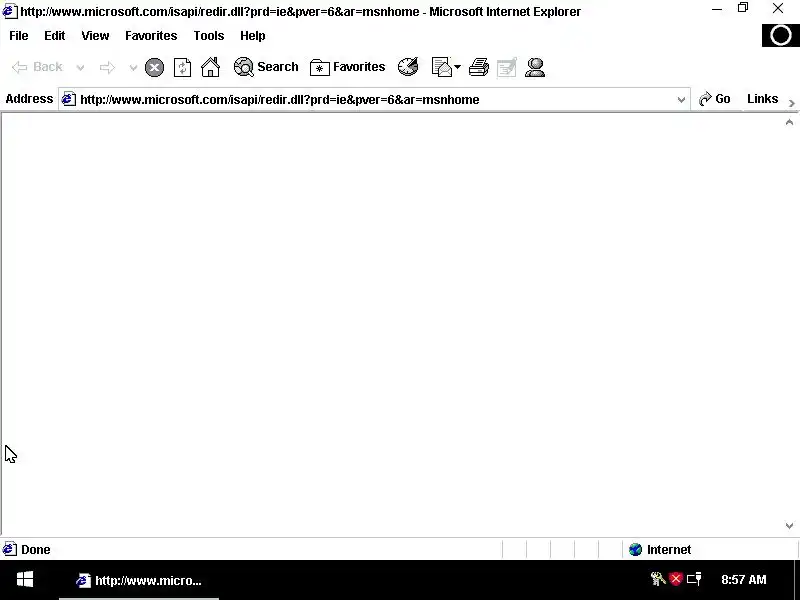
Task: Click inside the Address bar URL field
Action: tap(375, 99)
